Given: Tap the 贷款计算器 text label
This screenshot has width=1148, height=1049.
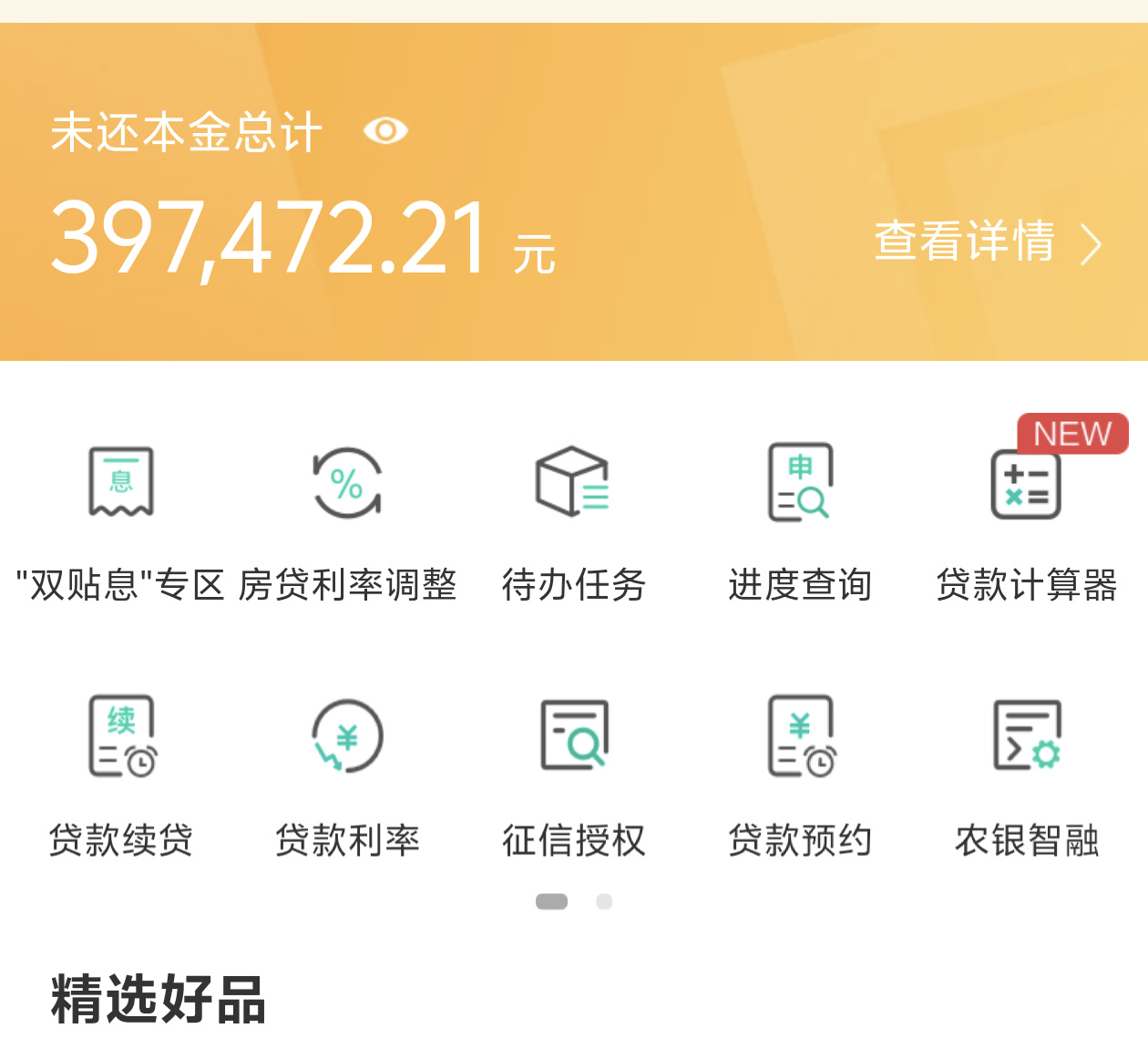Looking at the screenshot, I should coord(1027,585).
